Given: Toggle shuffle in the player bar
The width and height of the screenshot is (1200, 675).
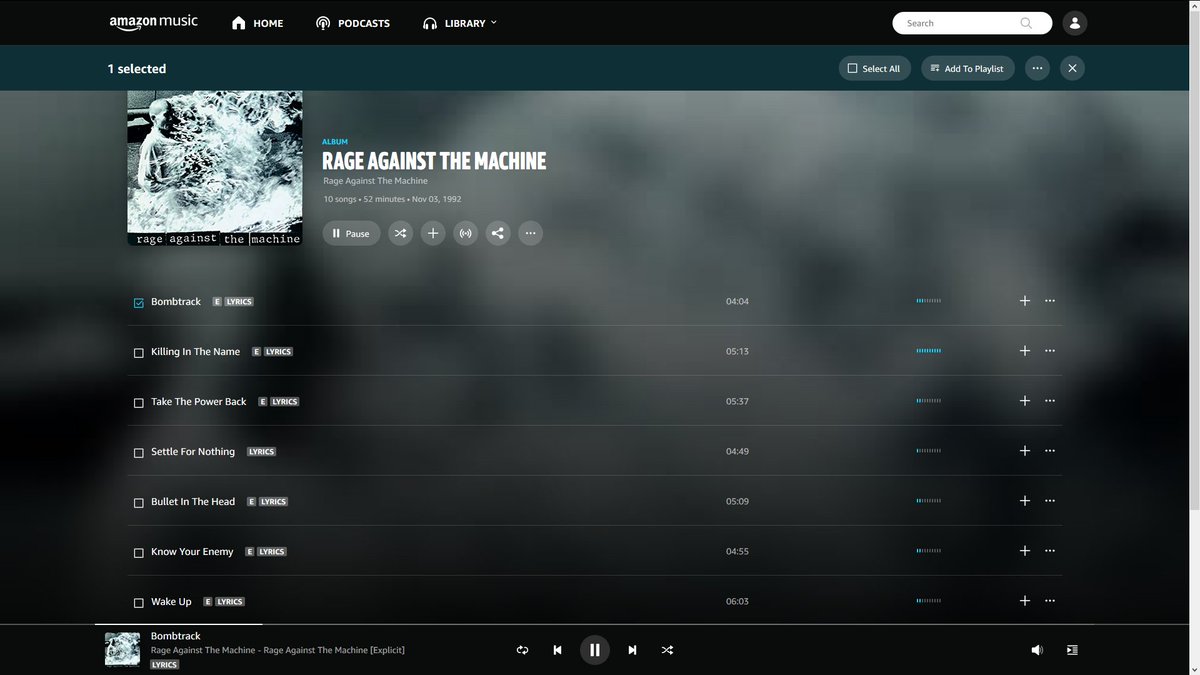Looking at the screenshot, I should tap(667, 650).
